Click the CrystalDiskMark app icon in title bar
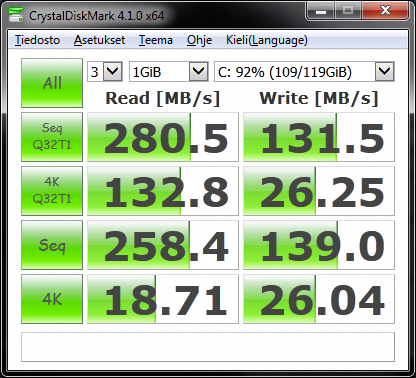The height and width of the screenshot is (378, 416). coord(16,15)
